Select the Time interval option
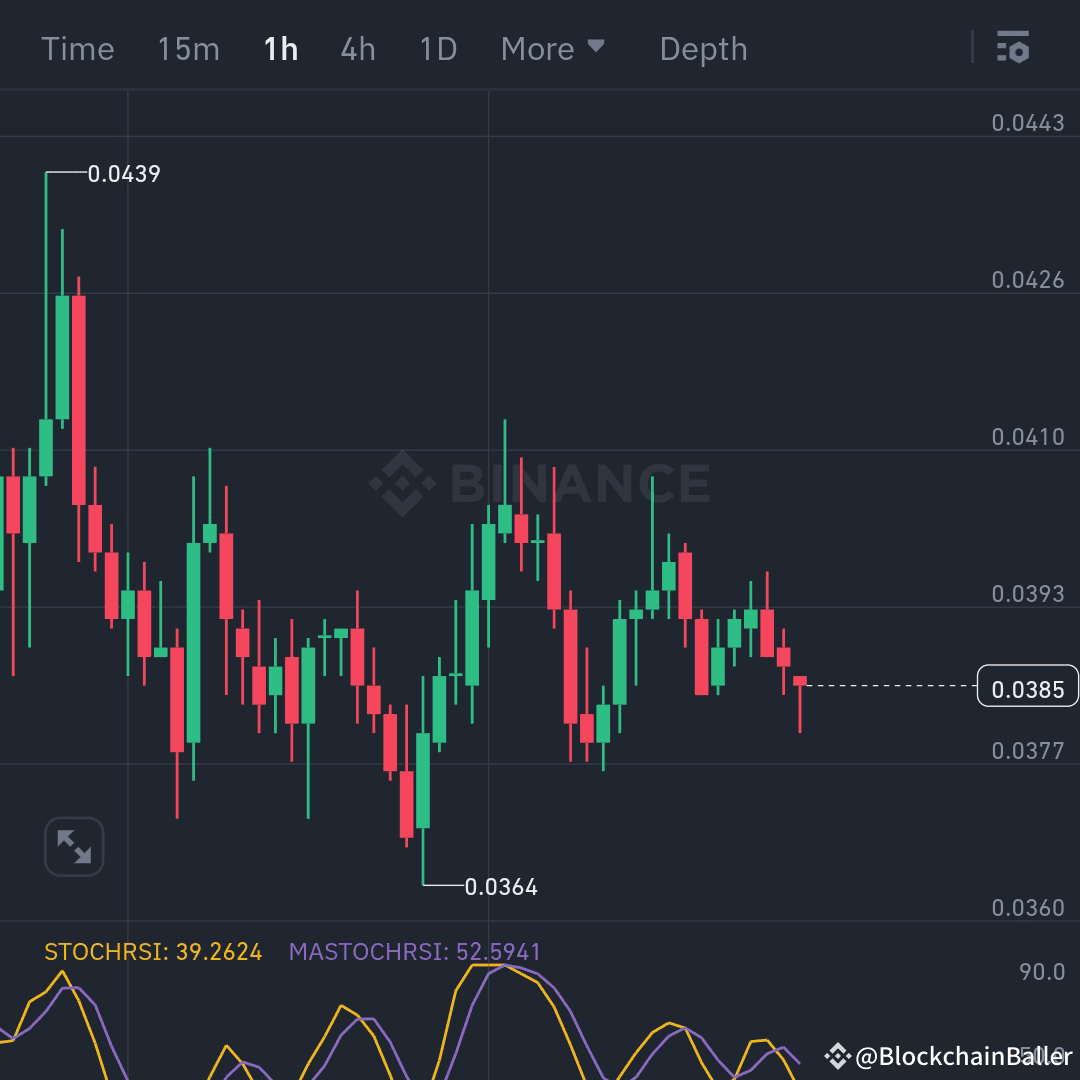Screen dimensions: 1080x1080 (78, 48)
